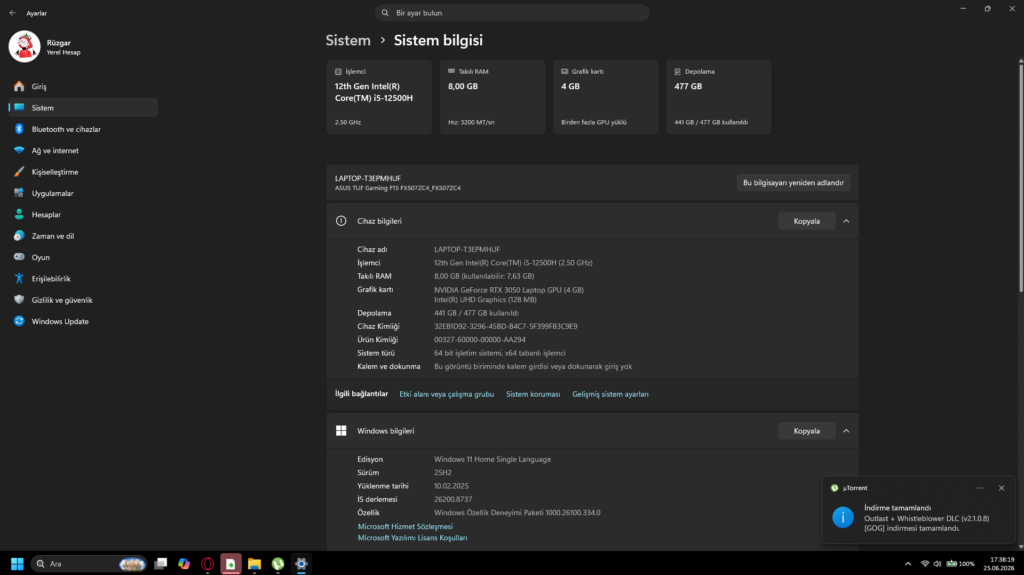Click the settings page vertical scrollbar
This screenshot has height=575, width=1024.
point(1021,176)
